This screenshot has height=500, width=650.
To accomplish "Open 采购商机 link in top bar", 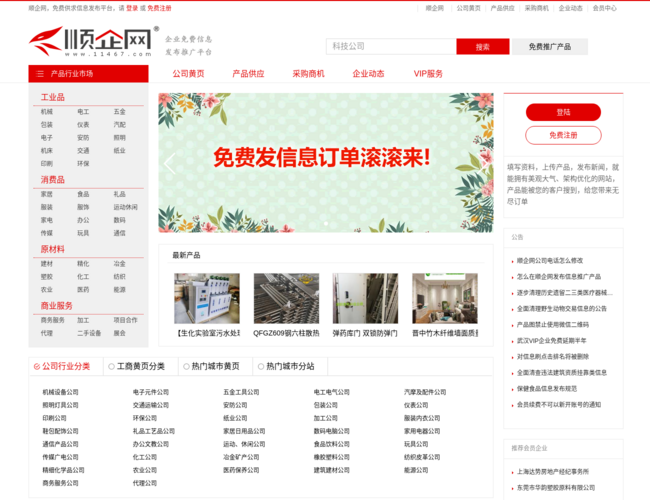I will coord(536,8).
